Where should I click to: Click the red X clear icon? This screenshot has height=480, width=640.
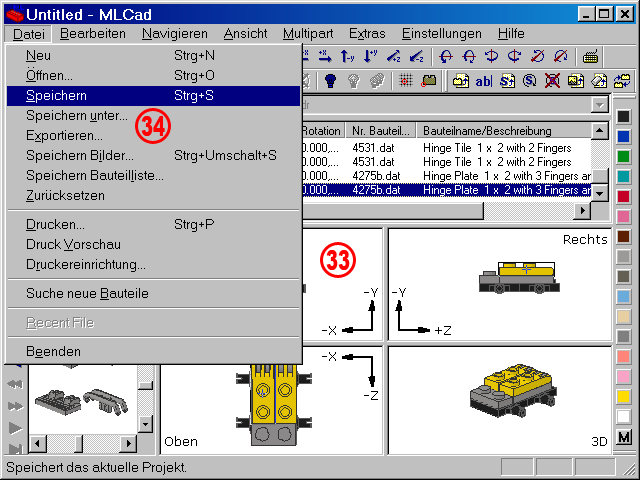(x=552, y=81)
